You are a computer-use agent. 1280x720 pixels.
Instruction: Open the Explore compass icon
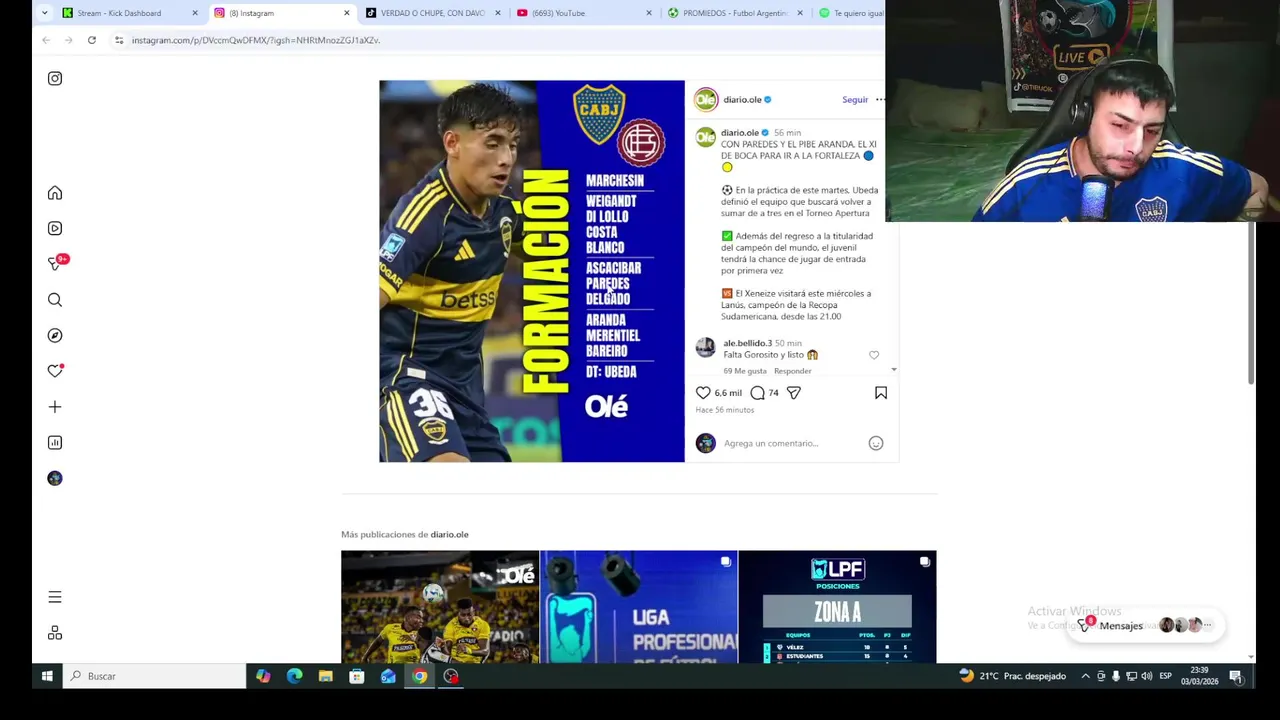pos(55,335)
